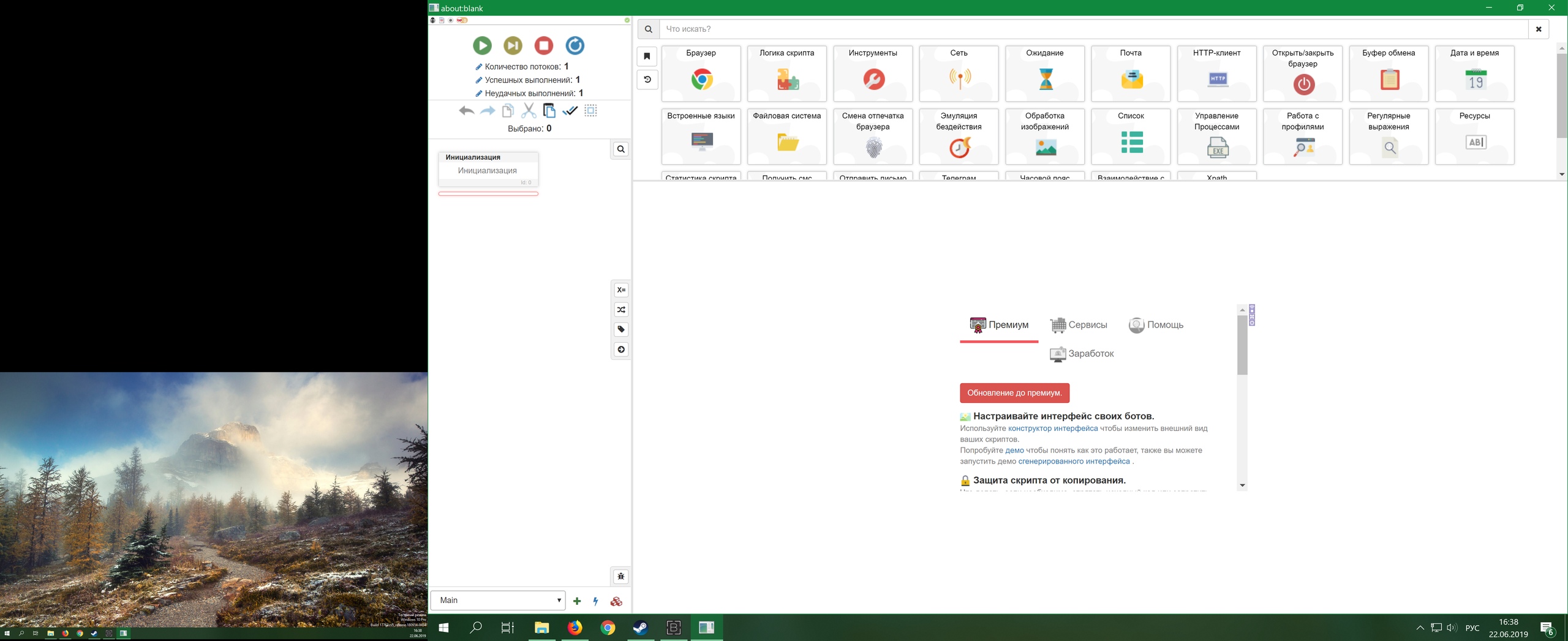Open Steam from the taskbar

pos(641,628)
